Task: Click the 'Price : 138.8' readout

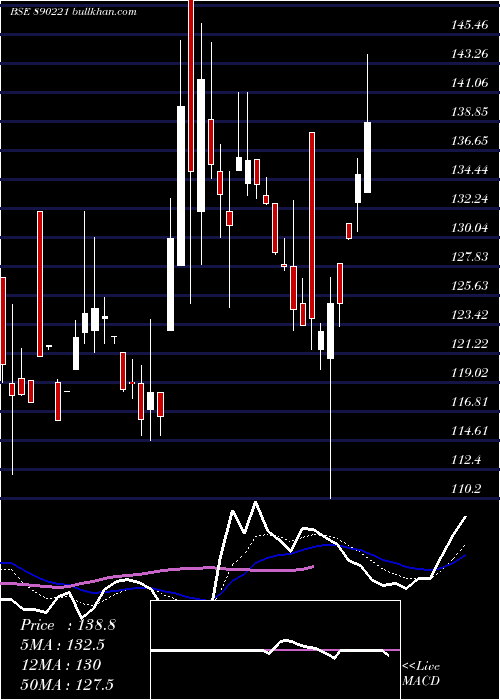Action: coord(68,625)
